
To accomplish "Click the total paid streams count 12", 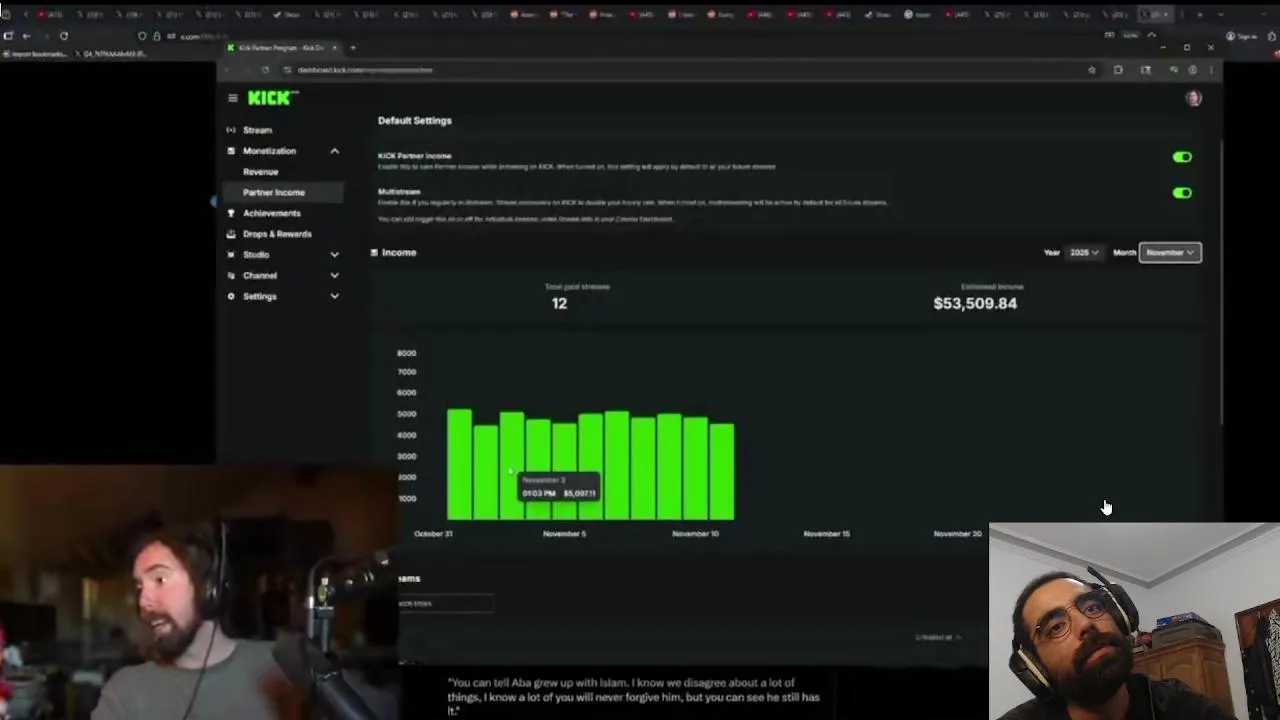I will 559,303.
